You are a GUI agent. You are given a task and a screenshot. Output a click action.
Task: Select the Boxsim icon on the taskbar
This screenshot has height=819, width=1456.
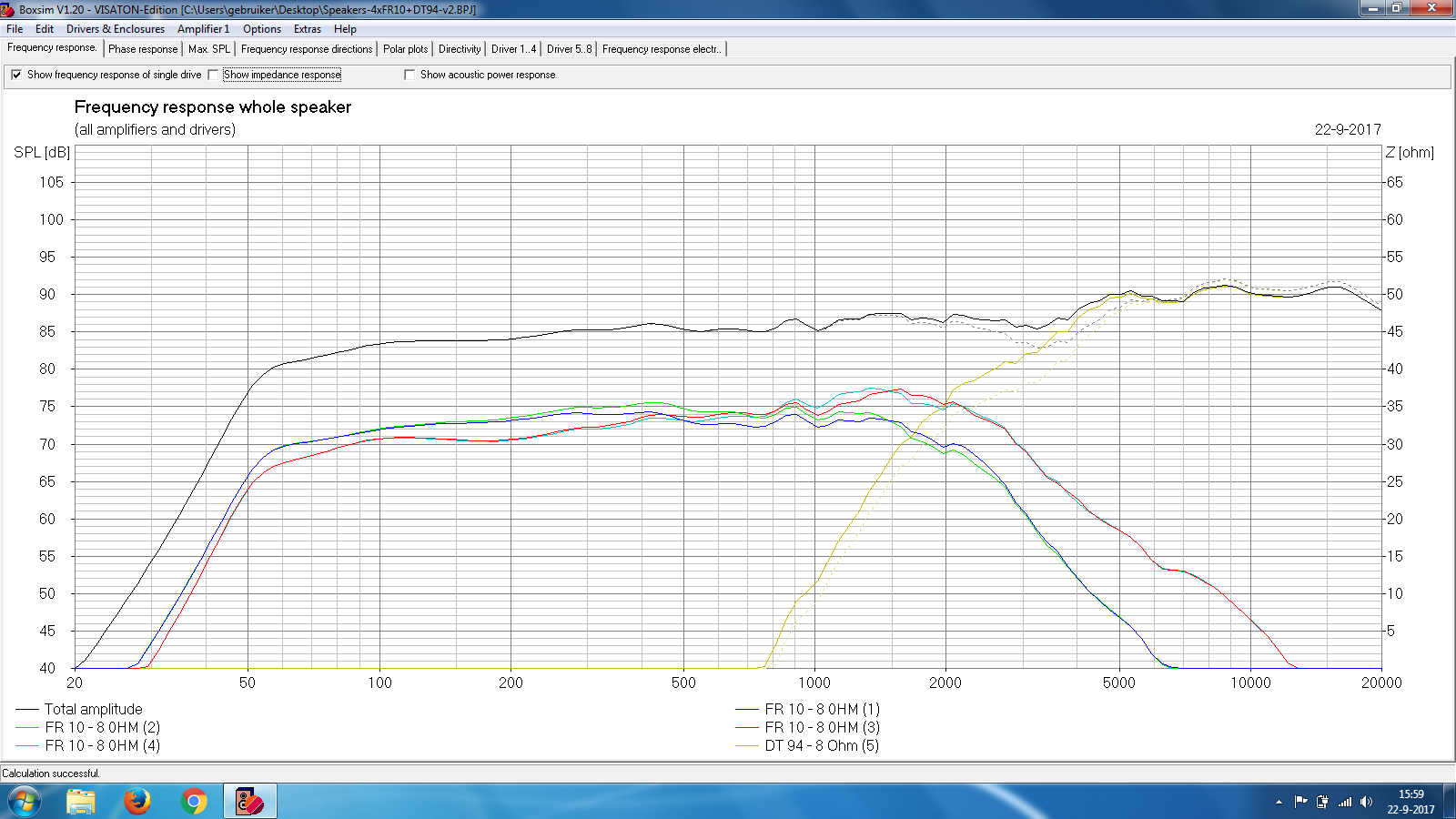click(248, 802)
